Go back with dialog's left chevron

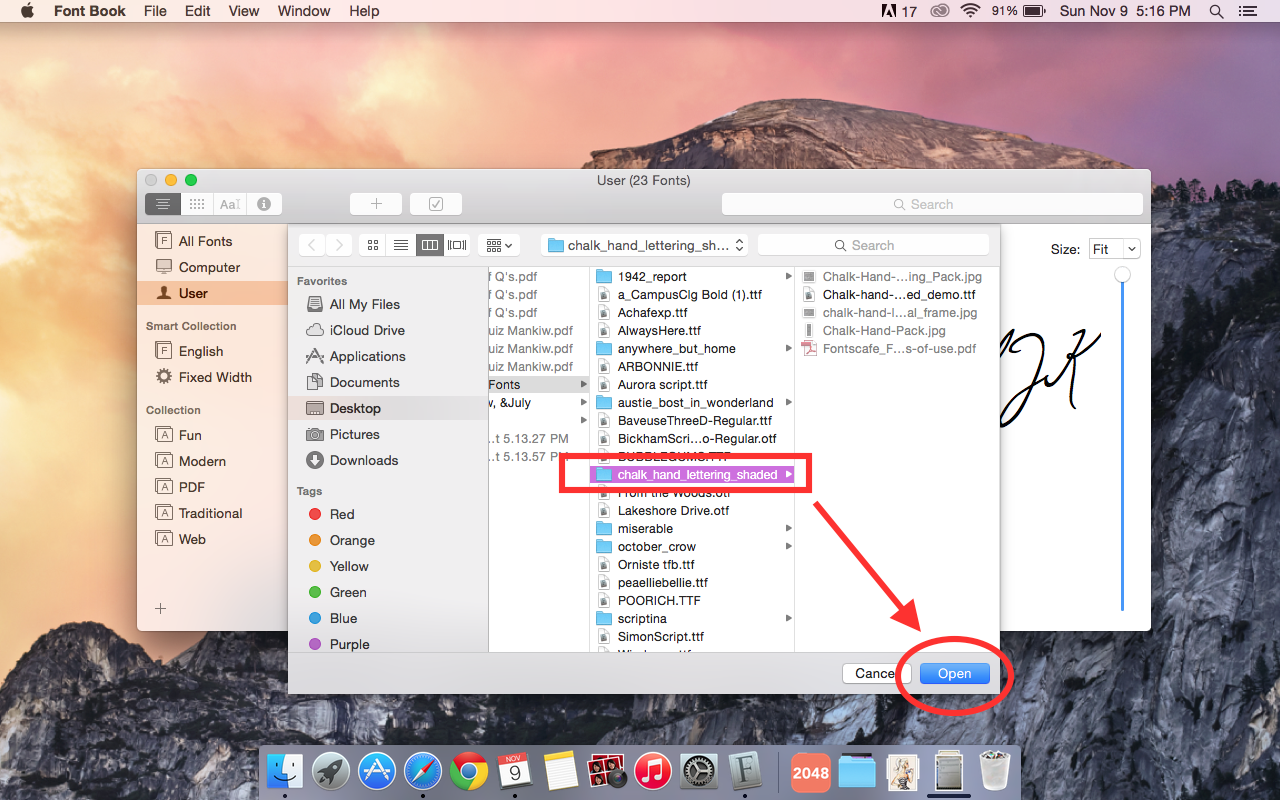pos(312,245)
